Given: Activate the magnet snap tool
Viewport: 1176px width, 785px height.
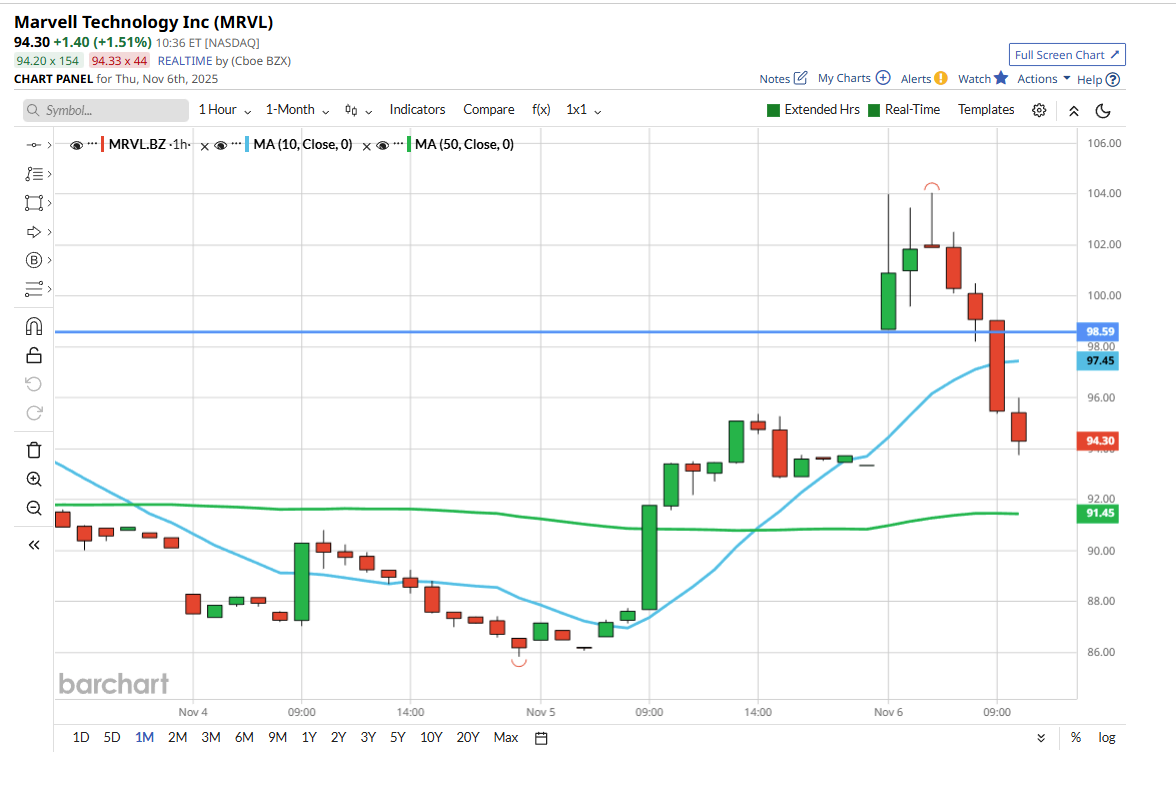Looking at the screenshot, I should pos(33,326).
